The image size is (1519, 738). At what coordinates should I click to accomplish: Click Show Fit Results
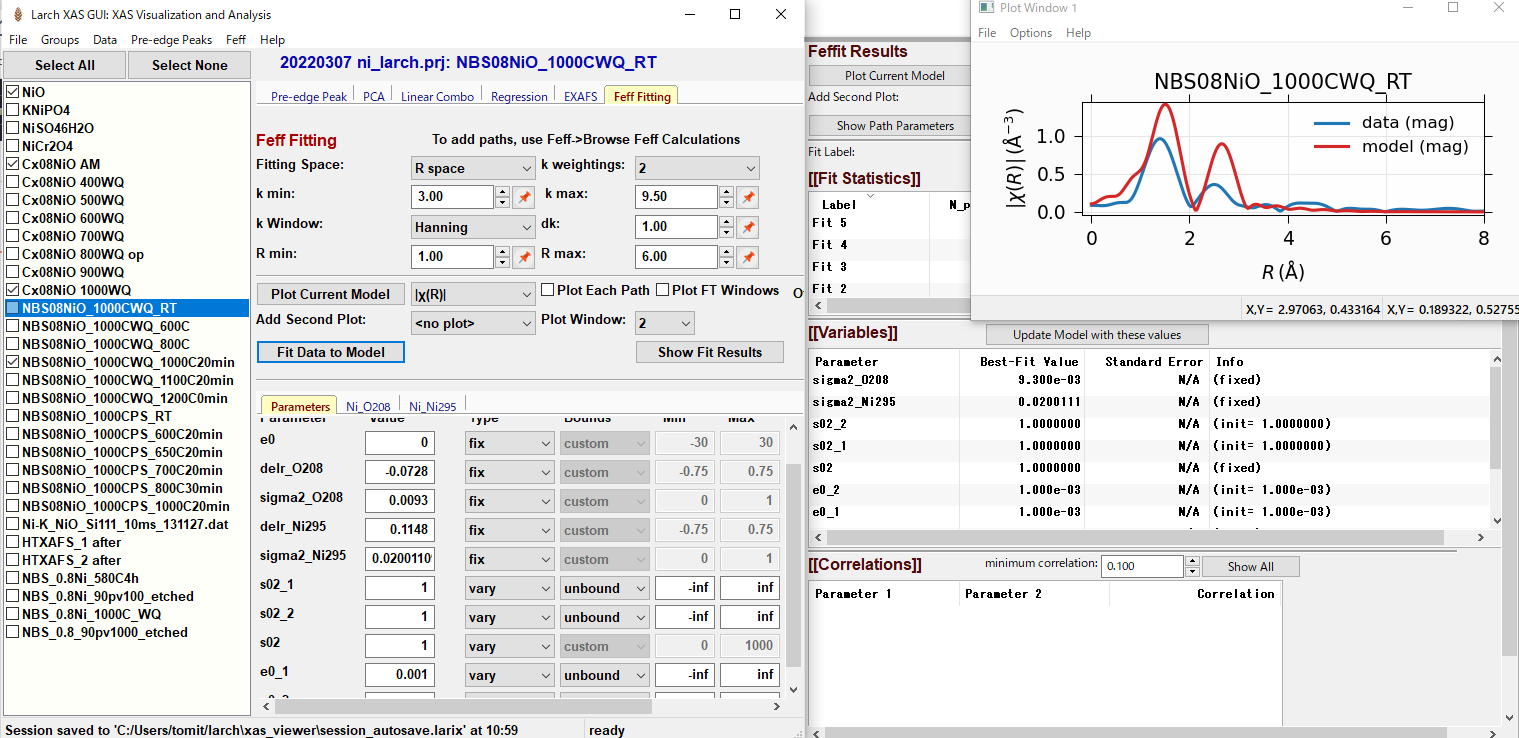click(709, 352)
